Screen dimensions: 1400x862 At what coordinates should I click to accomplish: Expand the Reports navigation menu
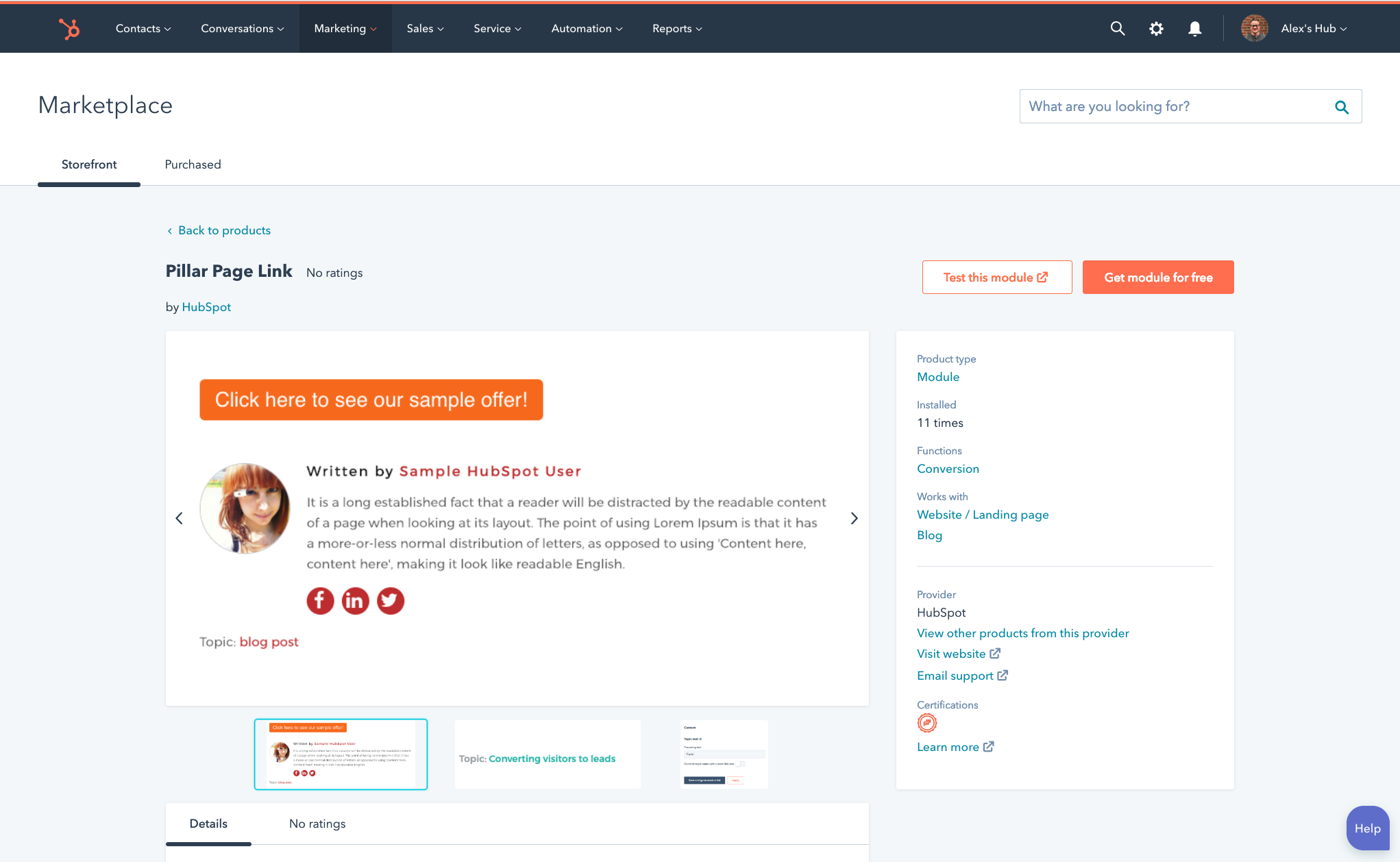676,29
